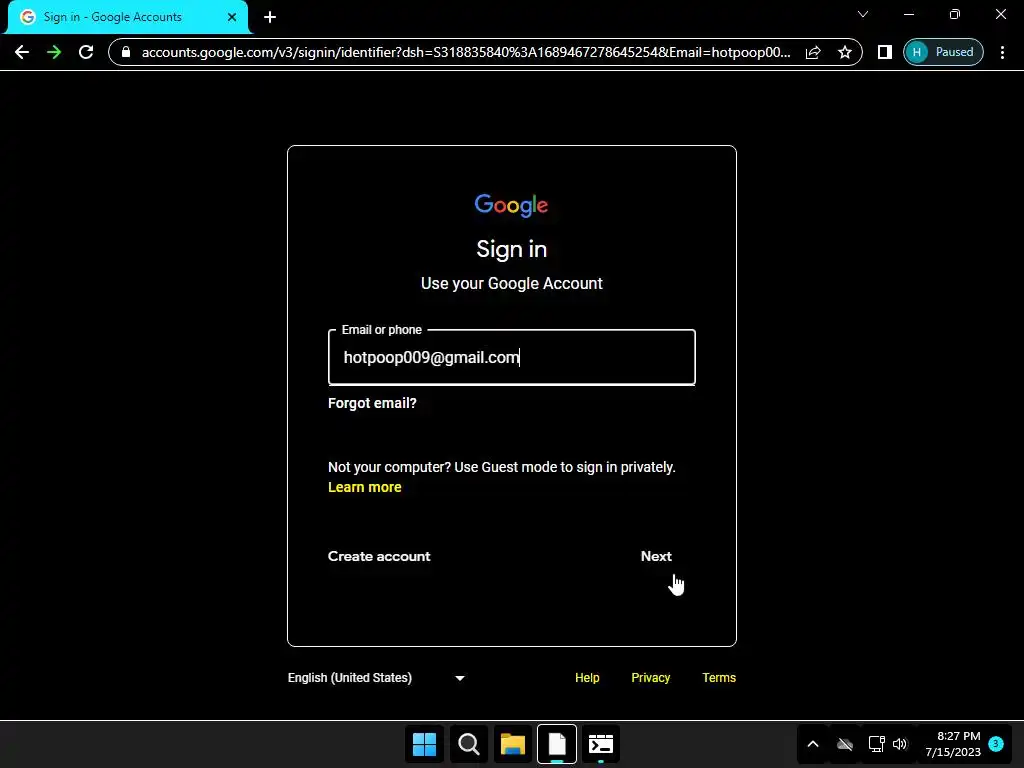Open the Help link
Viewport: 1024px width, 768px height.
pos(587,678)
